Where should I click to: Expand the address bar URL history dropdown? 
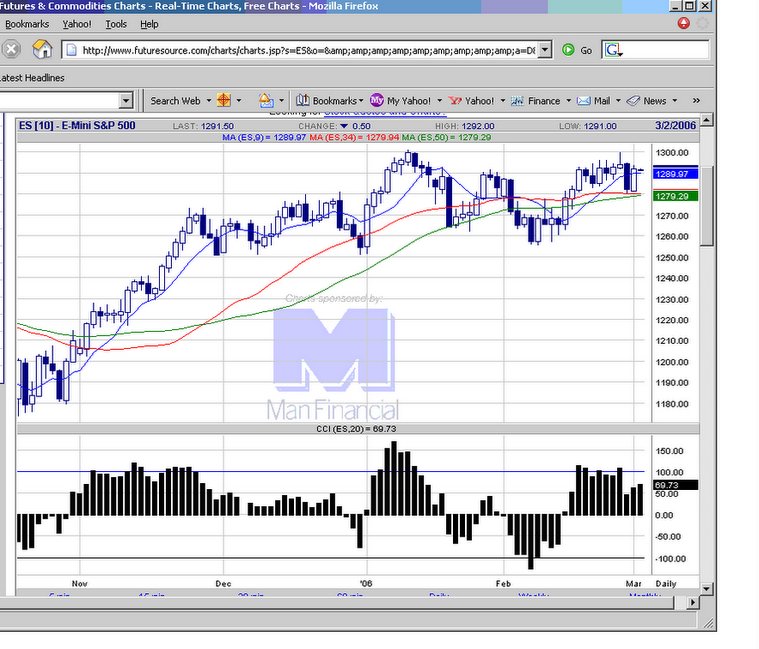pos(545,50)
